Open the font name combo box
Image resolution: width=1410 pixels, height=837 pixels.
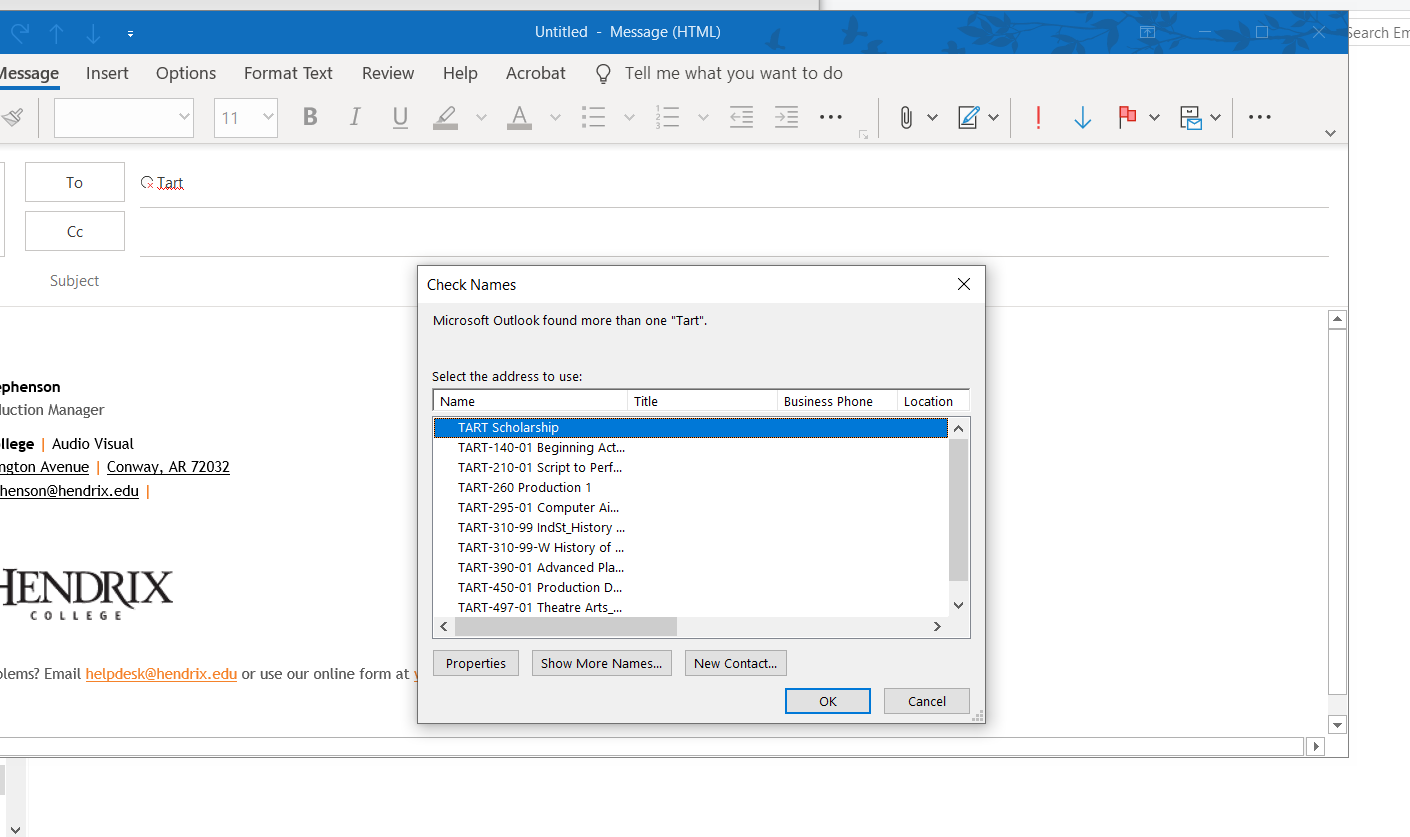[124, 118]
